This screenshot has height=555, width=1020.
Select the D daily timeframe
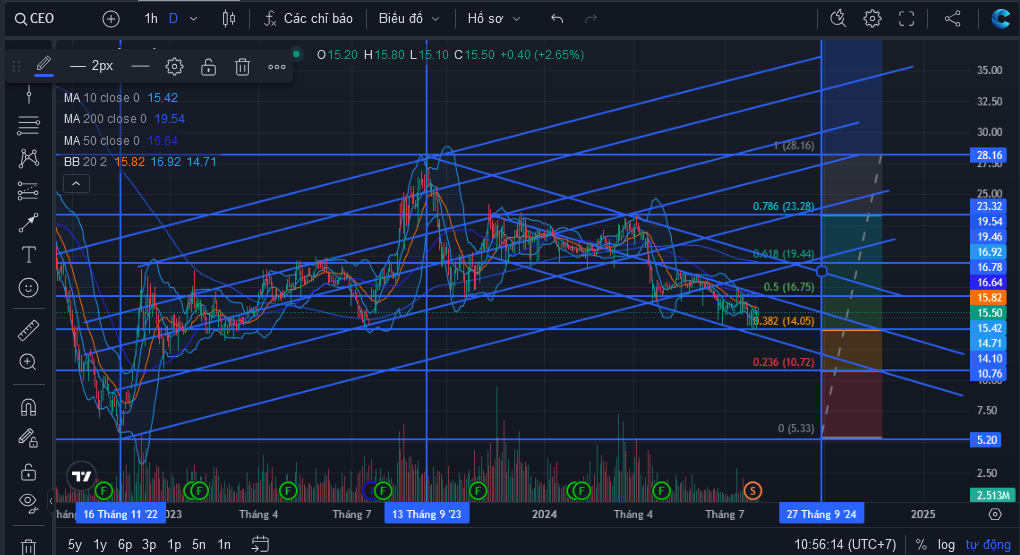(173, 19)
